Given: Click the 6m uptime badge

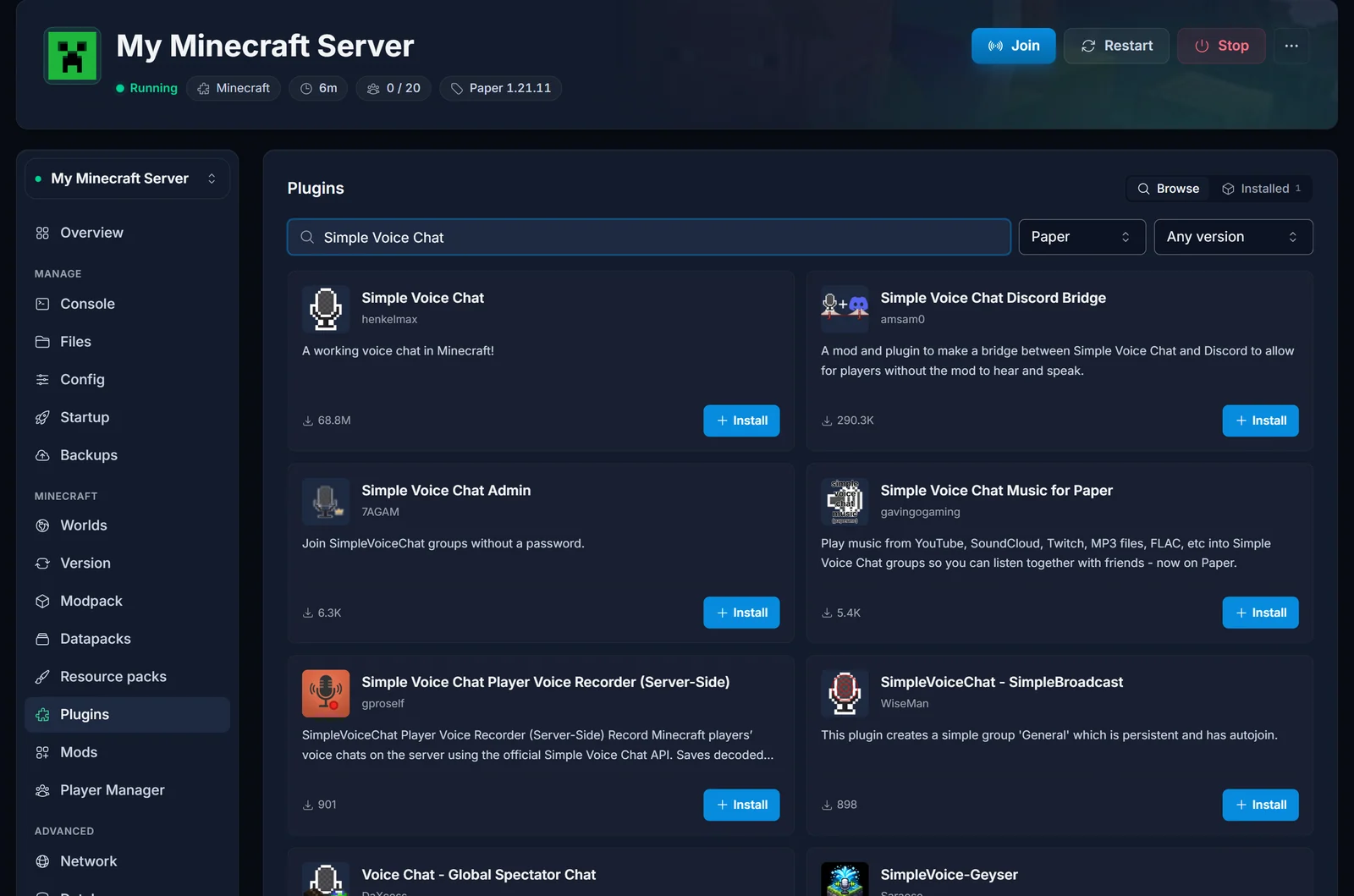Looking at the screenshot, I should click(x=318, y=88).
